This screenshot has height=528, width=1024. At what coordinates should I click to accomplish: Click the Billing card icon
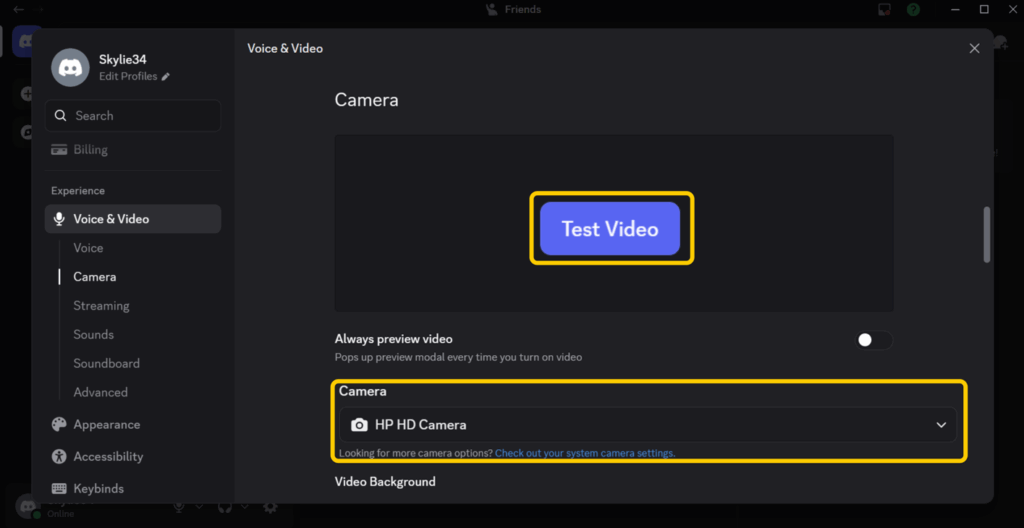59,150
